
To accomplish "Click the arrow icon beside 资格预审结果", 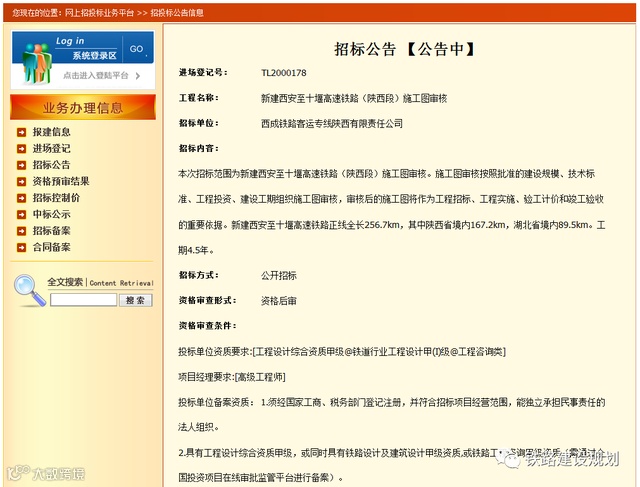I will [21, 182].
